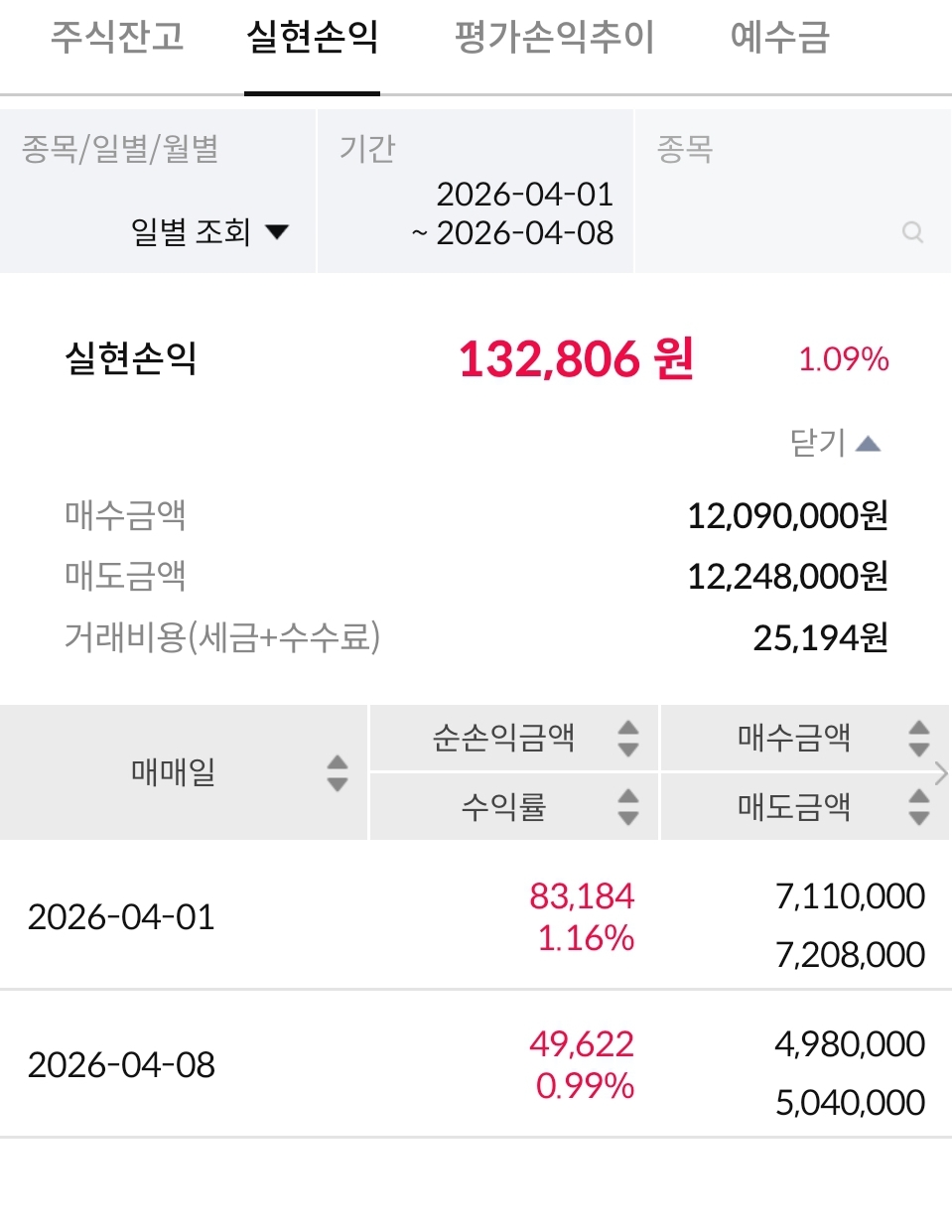952x1232 pixels.
Task: Click the 132,806 원 realized profit amount
Action: [576, 358]
